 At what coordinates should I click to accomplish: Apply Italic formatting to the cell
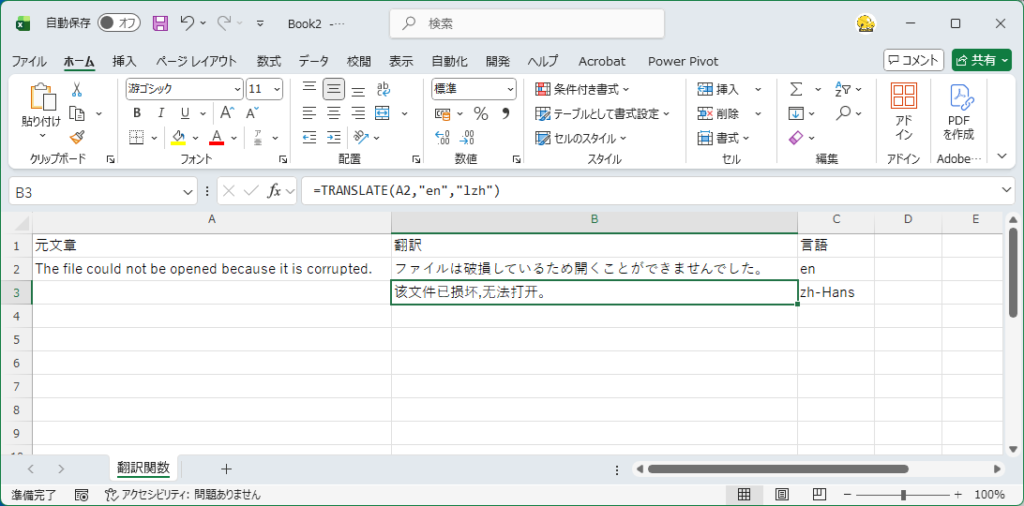click(x=160, y=113)
